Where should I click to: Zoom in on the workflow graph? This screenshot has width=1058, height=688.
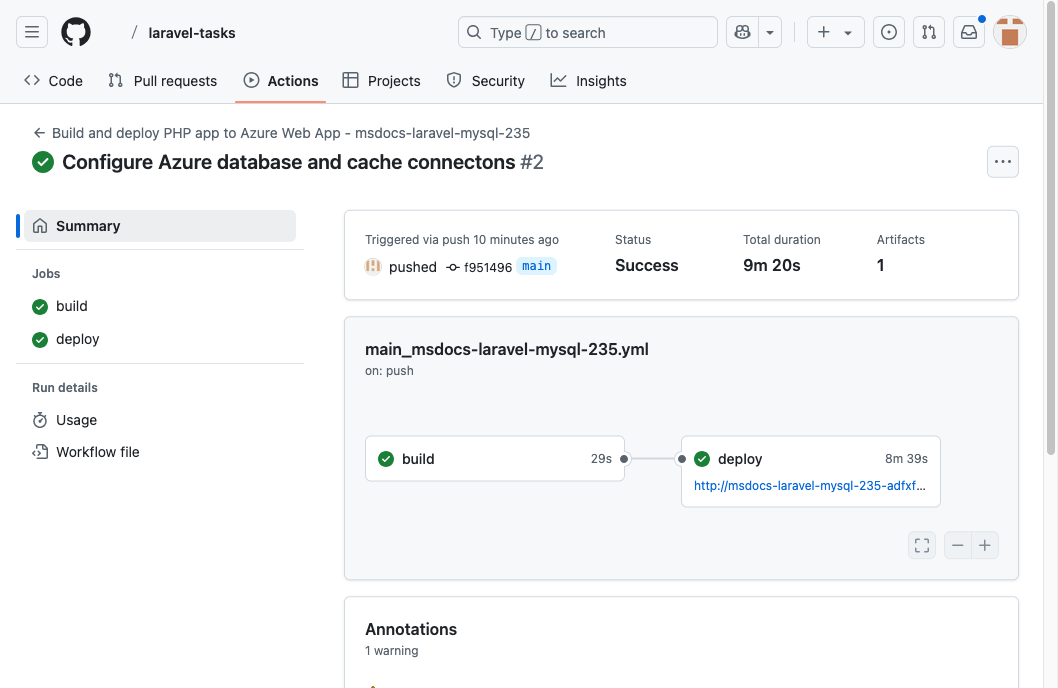click(984, 544)
